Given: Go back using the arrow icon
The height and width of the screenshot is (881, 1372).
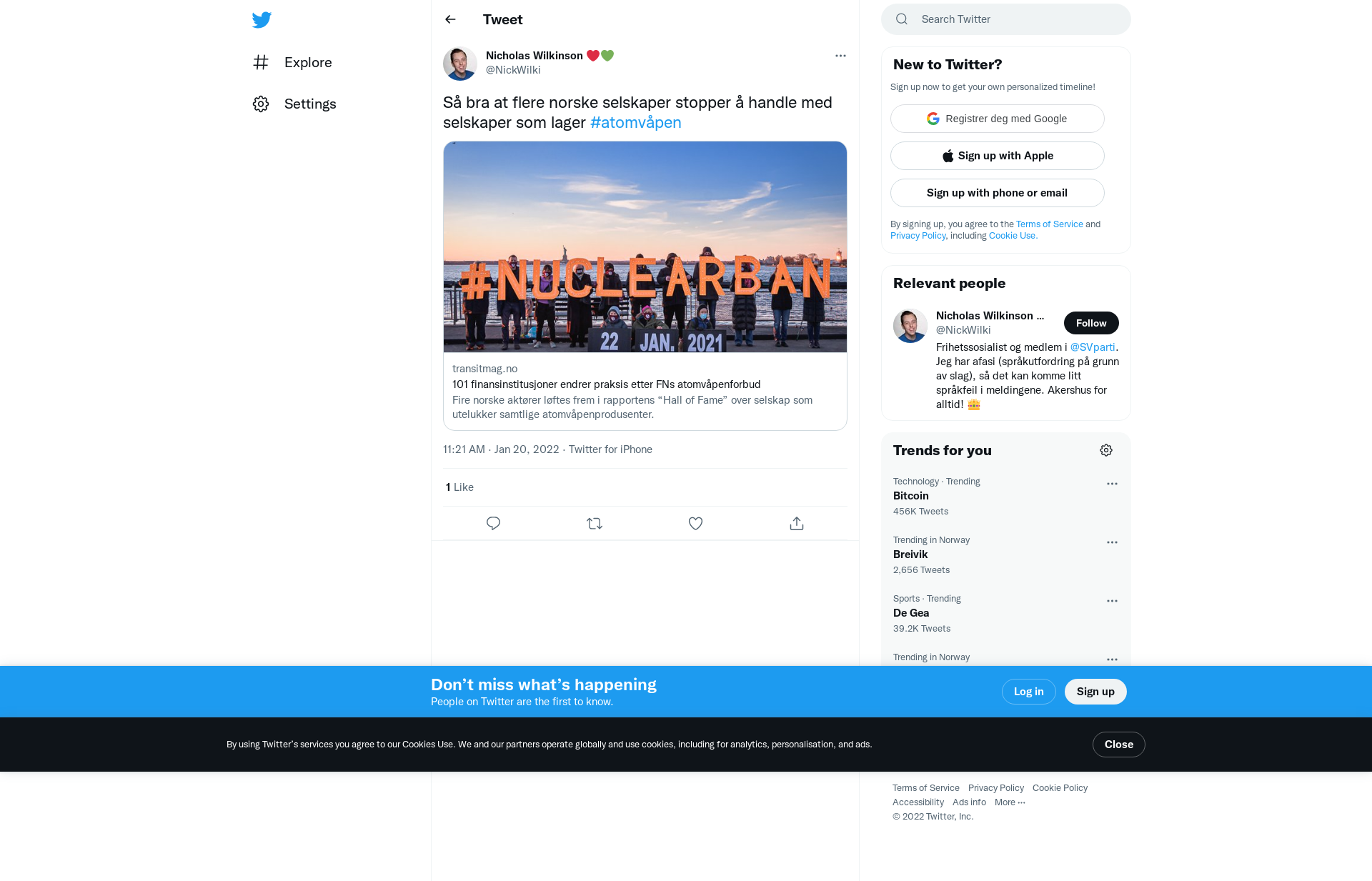Looking at the screenshot, I should (x=450, y=19).
